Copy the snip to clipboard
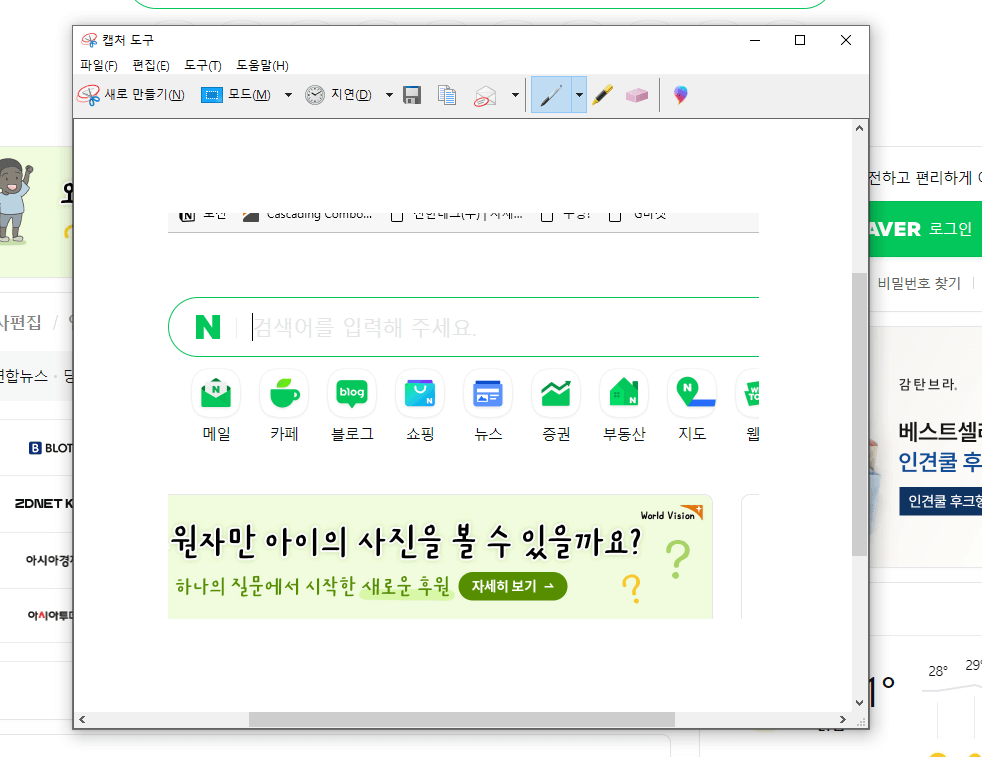Viewport: 982px width, 757px height. pos(447,94)
